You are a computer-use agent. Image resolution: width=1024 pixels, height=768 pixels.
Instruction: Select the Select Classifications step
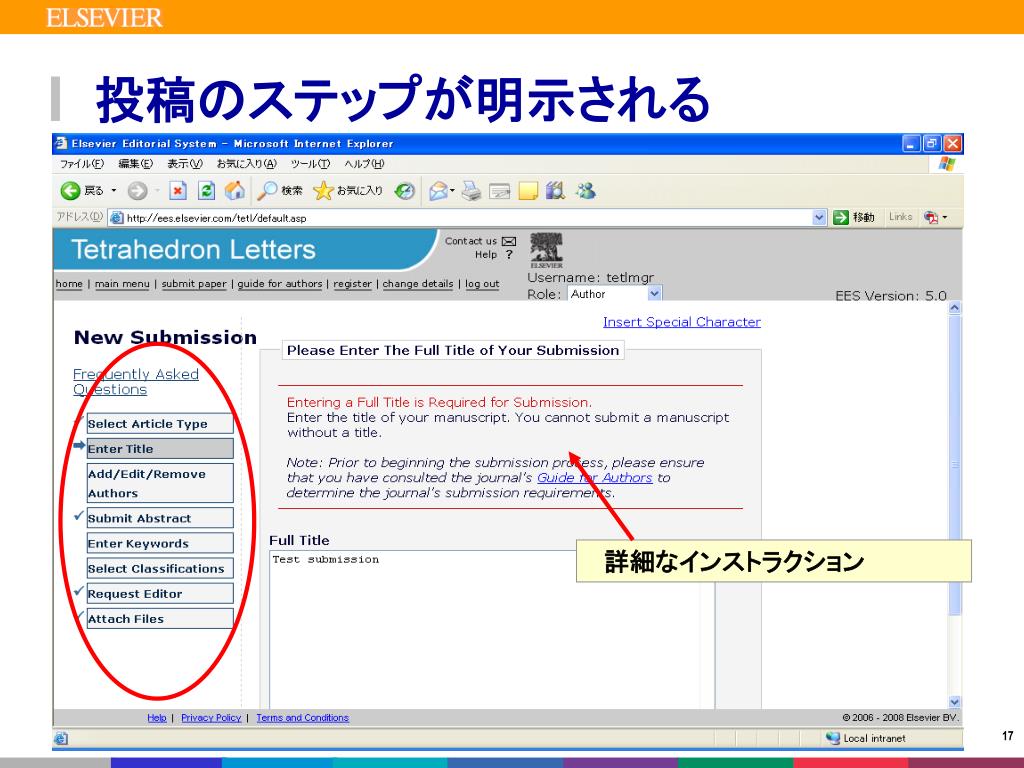point(160,568)
